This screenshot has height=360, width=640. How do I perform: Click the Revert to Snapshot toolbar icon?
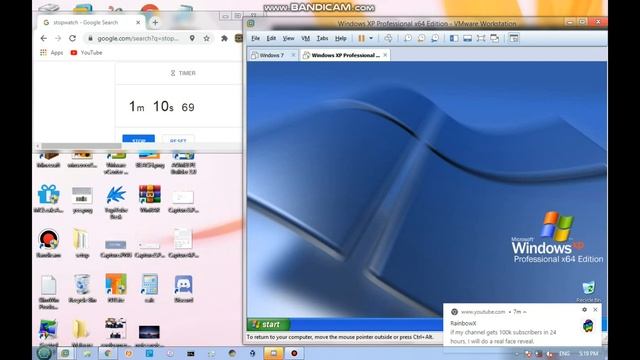coord(421,38)
